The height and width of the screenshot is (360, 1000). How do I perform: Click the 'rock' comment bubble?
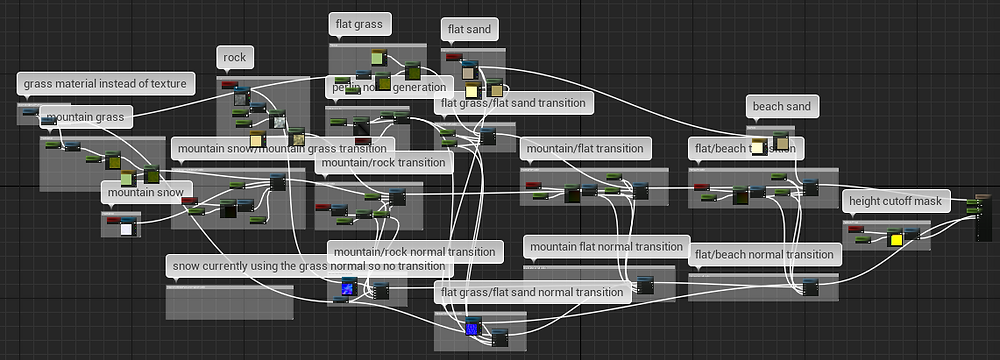tap(235, 57)
